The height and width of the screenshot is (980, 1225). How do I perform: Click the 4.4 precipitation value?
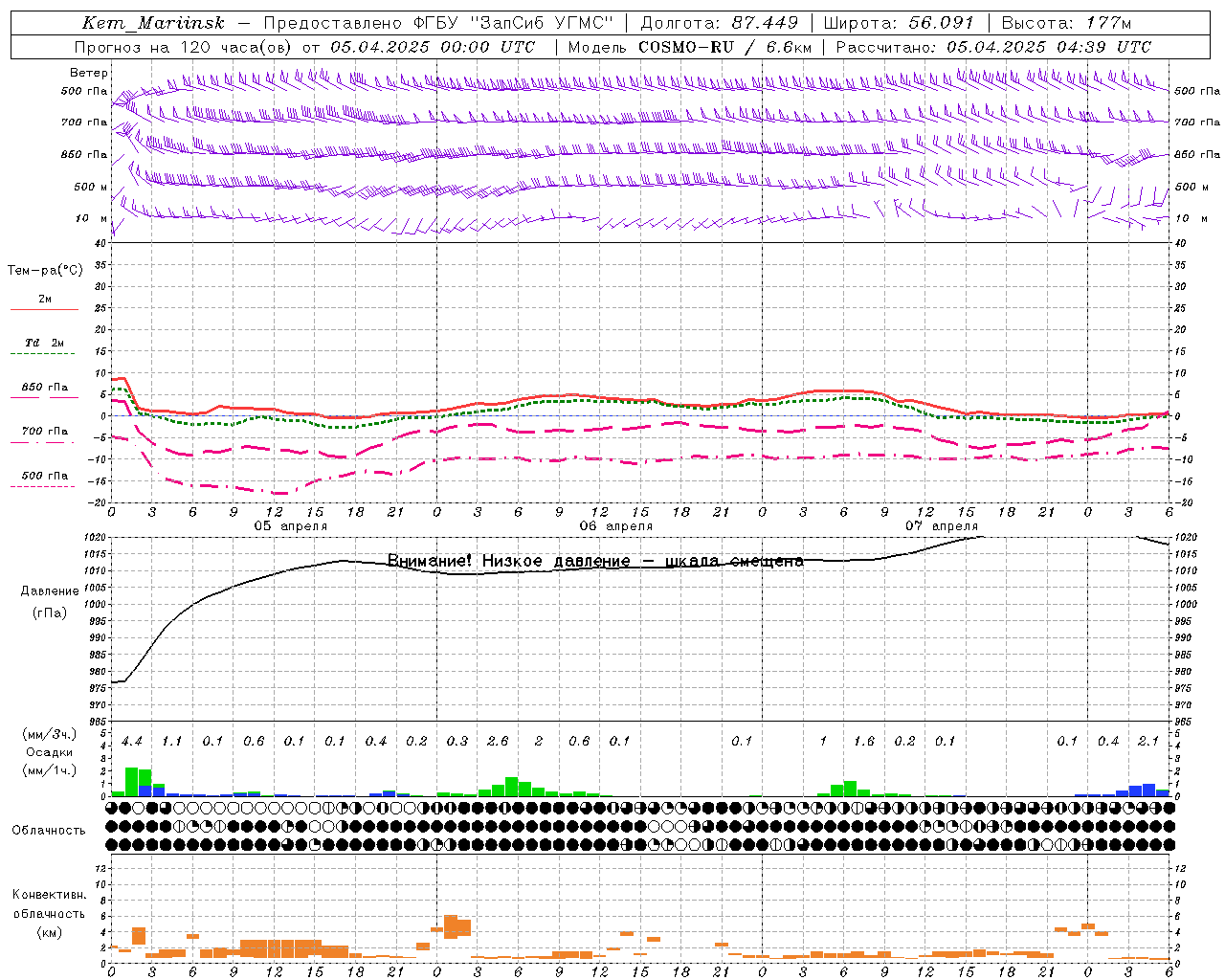(x=132, y=741)
